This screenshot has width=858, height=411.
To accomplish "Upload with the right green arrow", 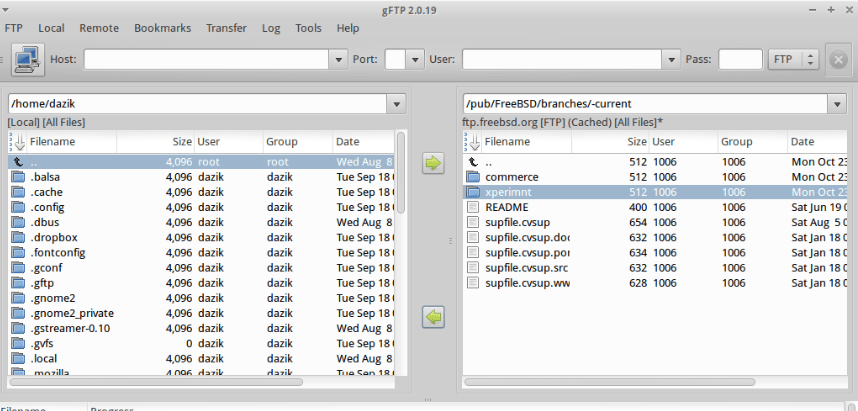I will [x=433, y=163].
